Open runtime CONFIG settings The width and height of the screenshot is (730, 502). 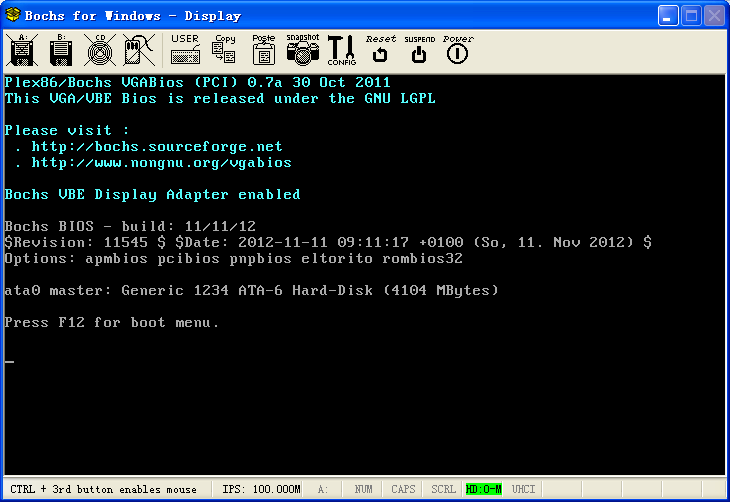click(342, 50)
